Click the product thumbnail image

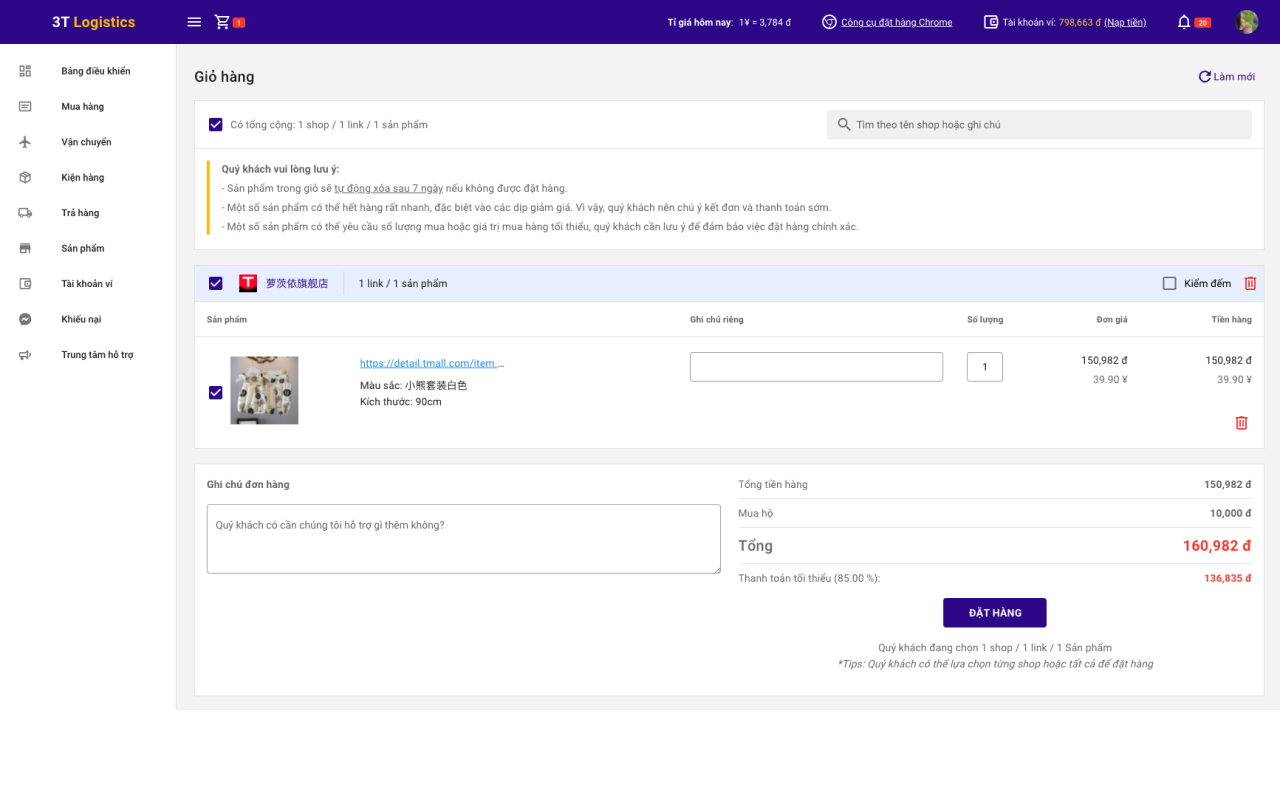[x=264, y=391]
